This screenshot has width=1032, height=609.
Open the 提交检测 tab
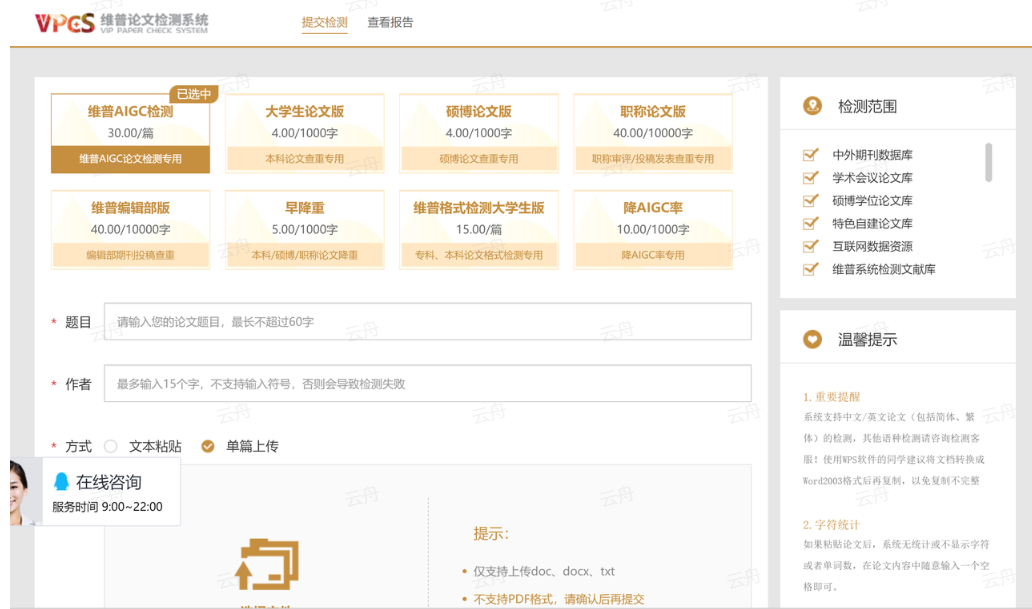click(324, 22)
